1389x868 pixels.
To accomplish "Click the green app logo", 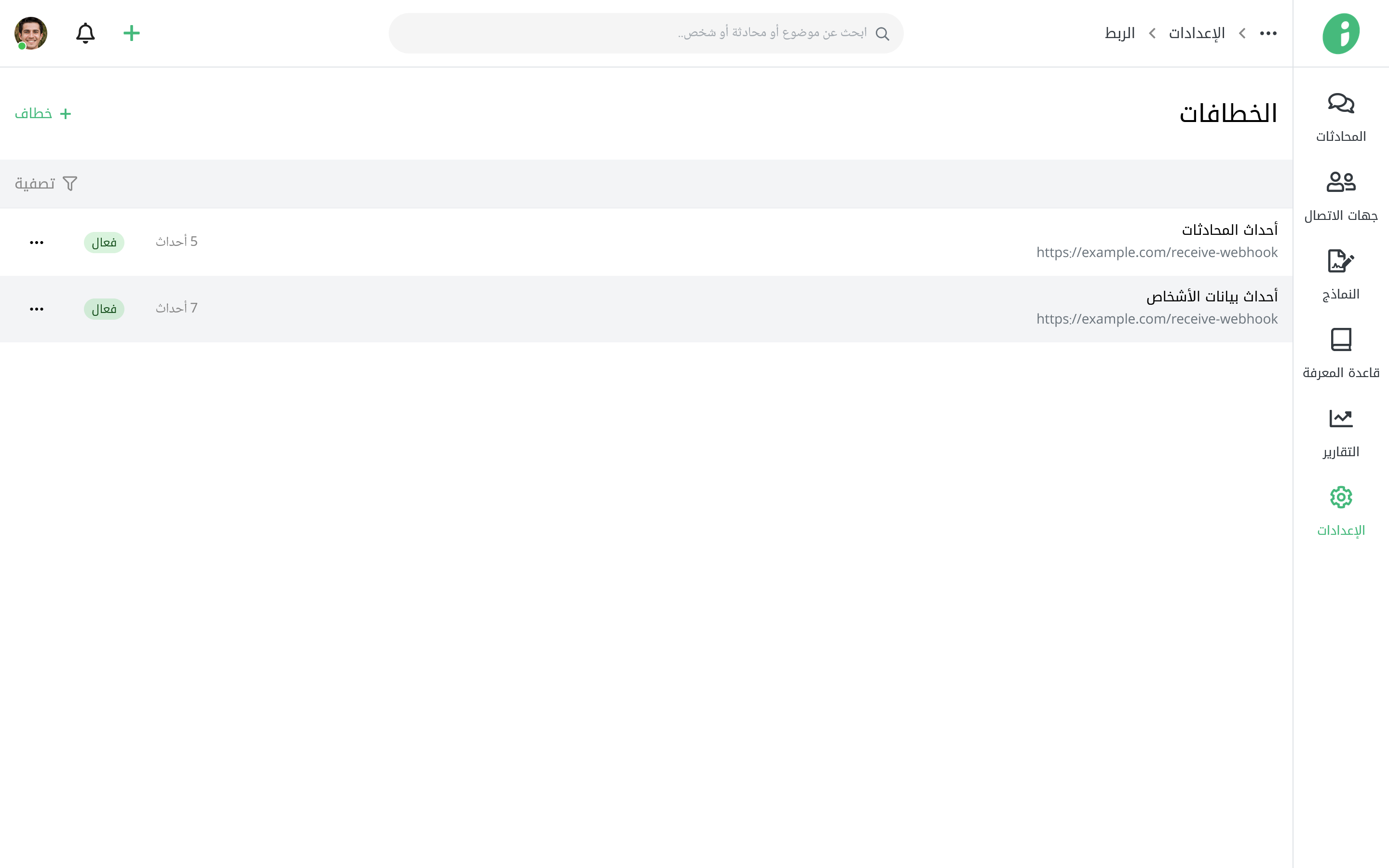I will pyautogui.click(x=1340, y=33).
